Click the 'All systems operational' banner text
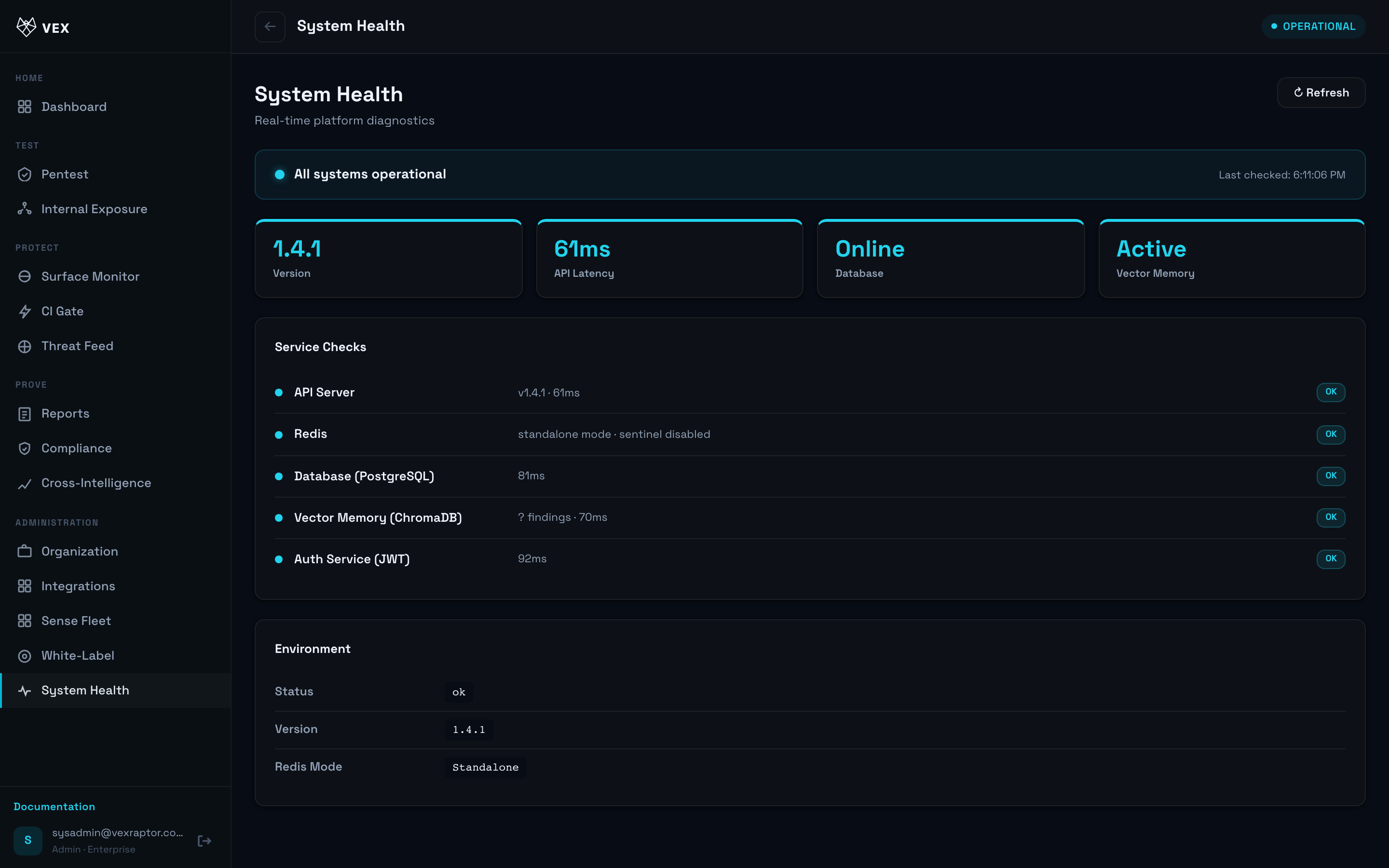1389x868 pixels. click(x=370, y=174)
